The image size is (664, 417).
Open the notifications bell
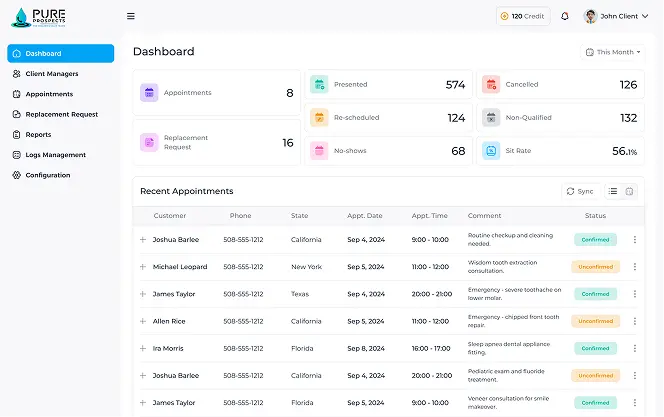pyautogui.click(x=565, y=16)
